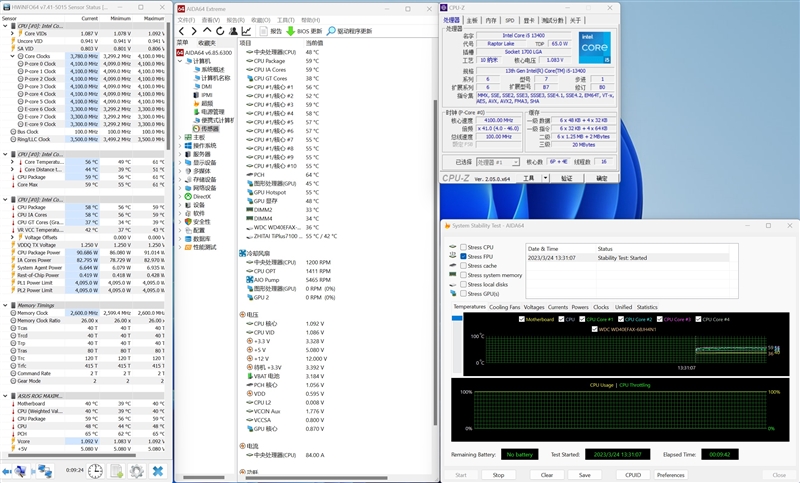Uncheck the Stress FPU checkbox
The height and width of the screenshot is (483, 800).
tap(463, 257)
